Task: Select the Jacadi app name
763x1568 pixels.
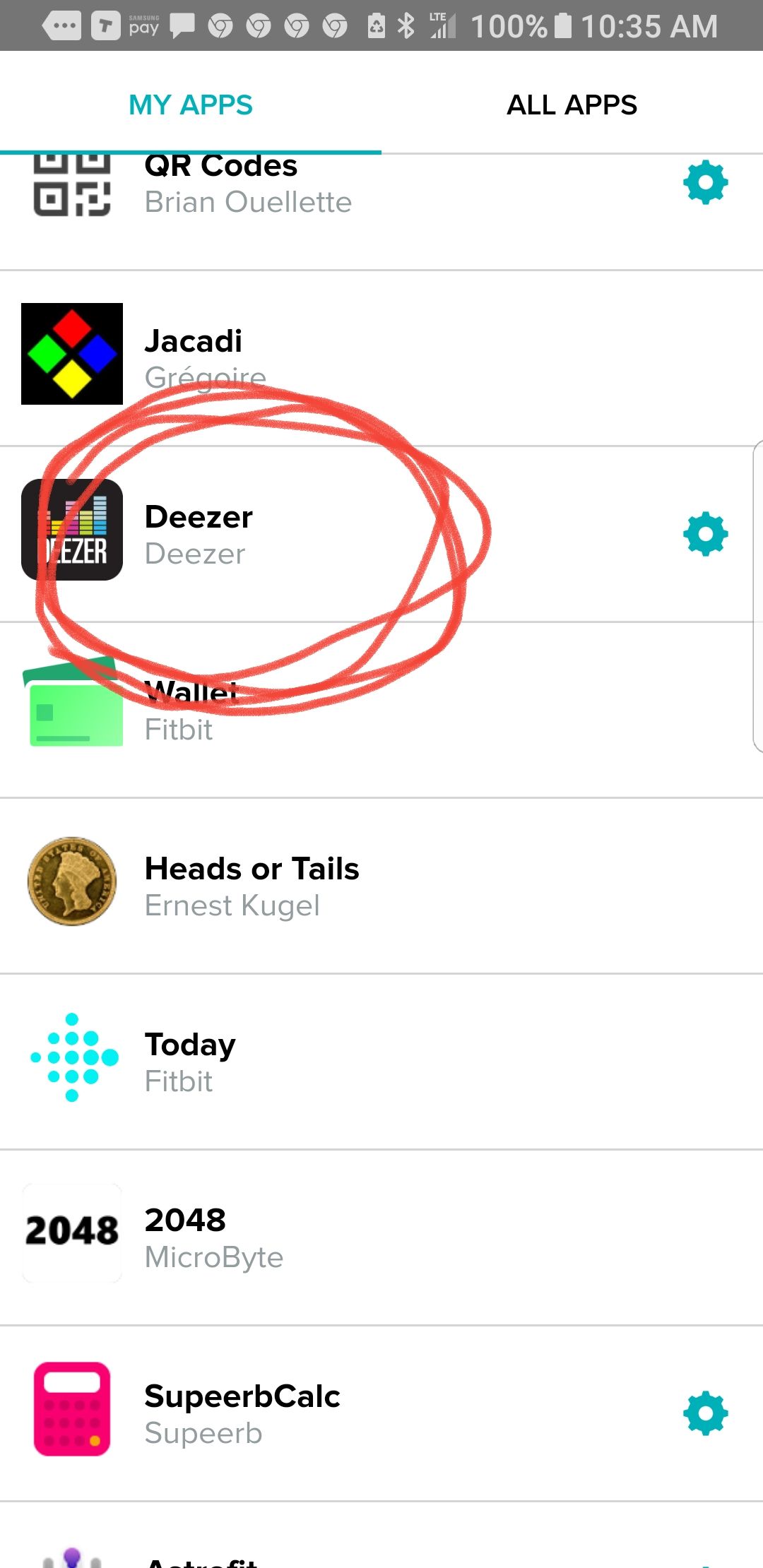Action: tap(194, 342)
